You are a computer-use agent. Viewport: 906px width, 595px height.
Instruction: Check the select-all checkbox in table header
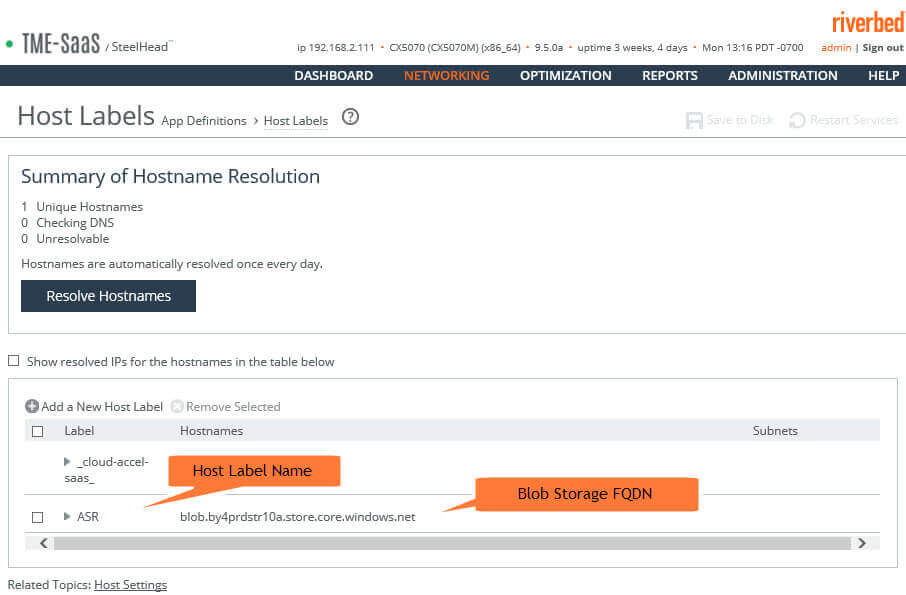click(38, 432)
